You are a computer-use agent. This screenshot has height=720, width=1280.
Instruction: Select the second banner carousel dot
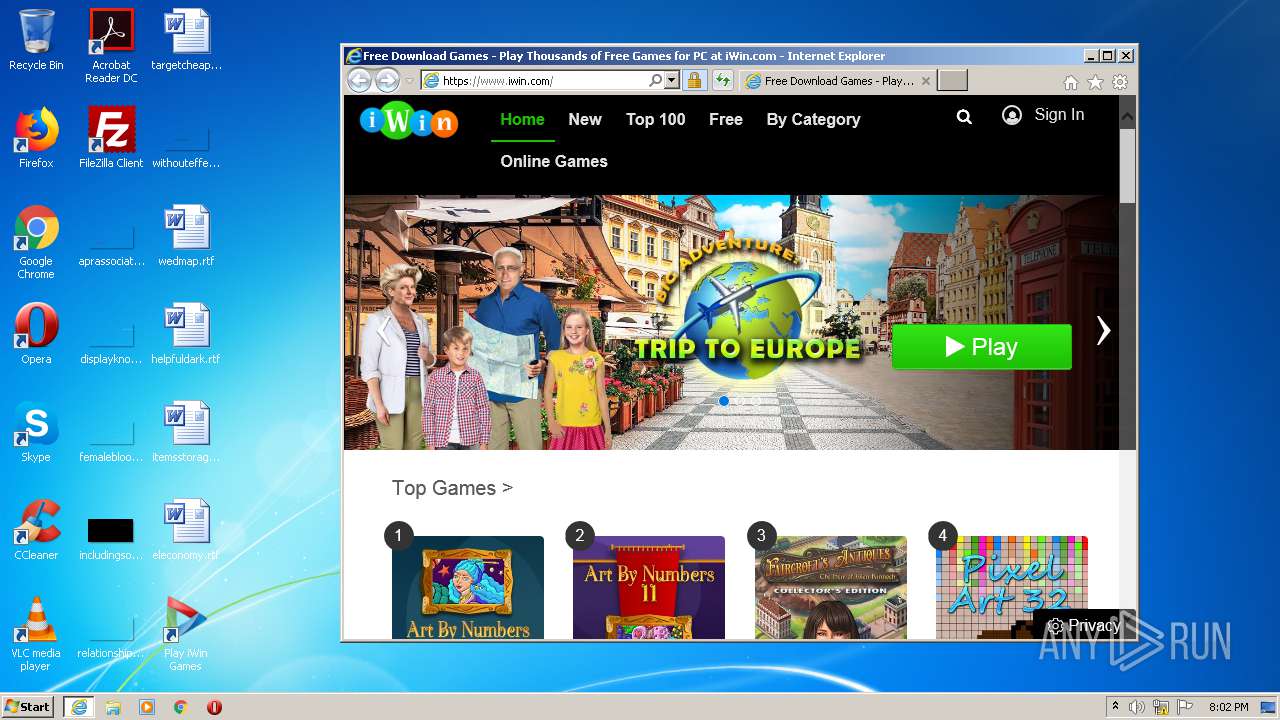(741, 401)
